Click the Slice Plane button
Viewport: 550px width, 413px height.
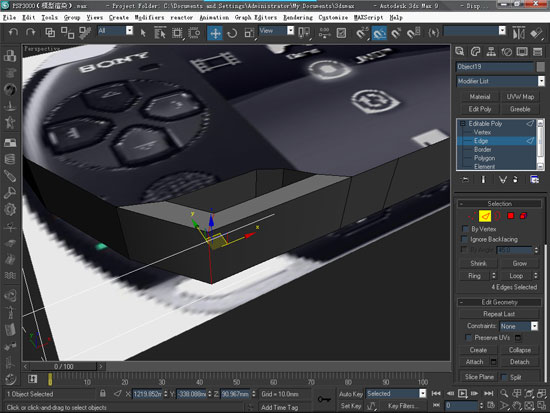point(479,377)
